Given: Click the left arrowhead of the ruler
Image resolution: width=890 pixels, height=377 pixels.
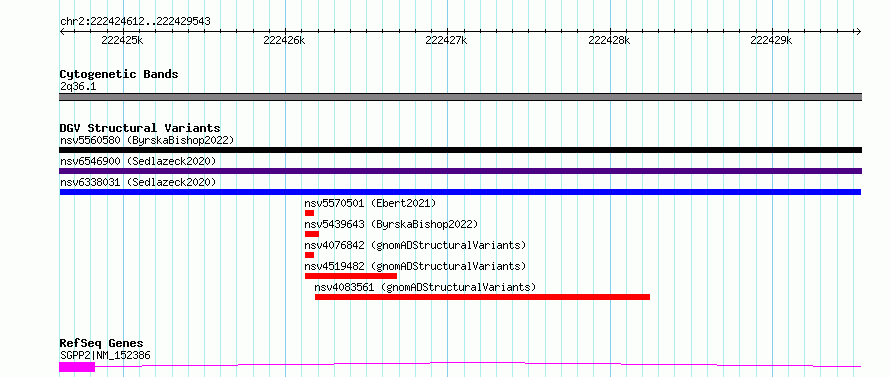Looking at the screenshot, I should coord(62,32).
